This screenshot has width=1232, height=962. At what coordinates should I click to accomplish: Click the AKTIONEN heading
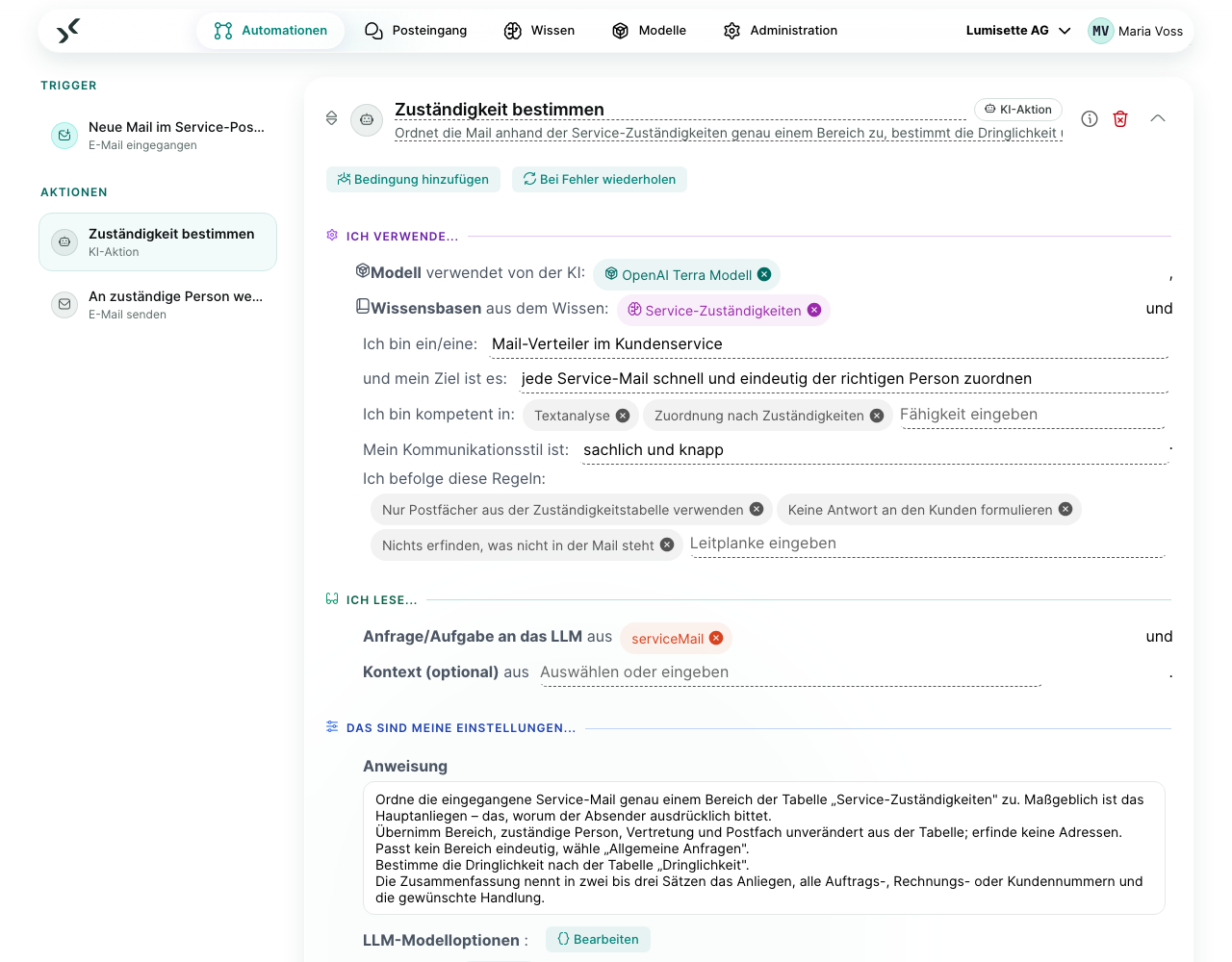pyautogui.click(x=74, y=192)
